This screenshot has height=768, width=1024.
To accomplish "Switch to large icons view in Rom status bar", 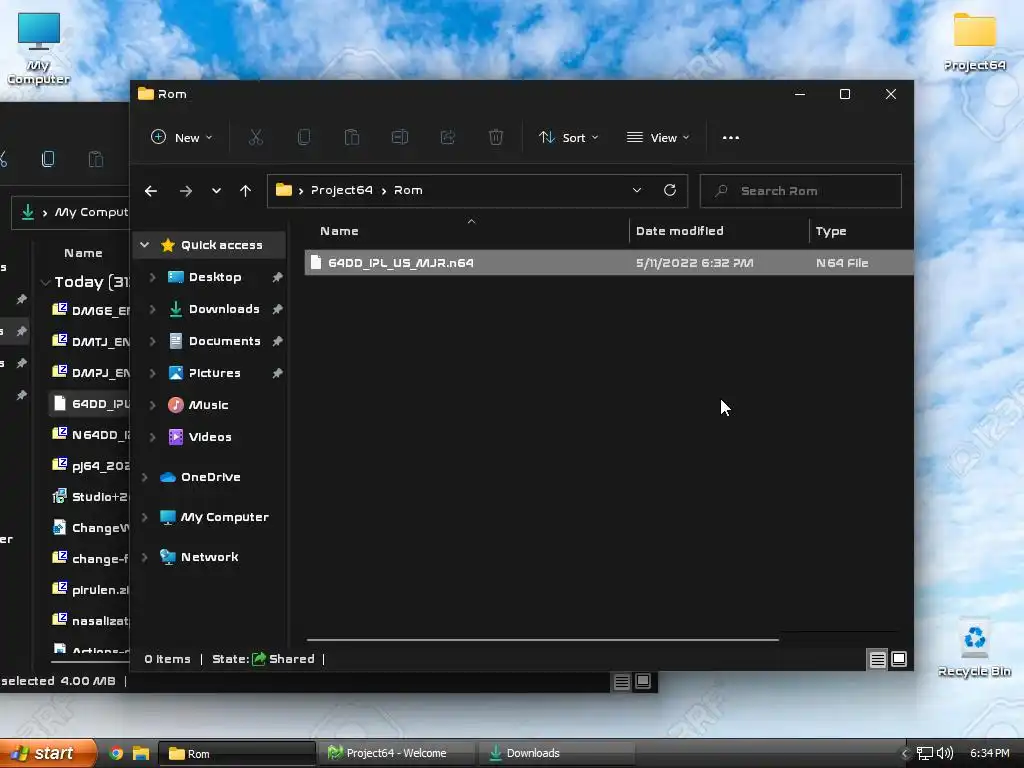I will [x=899, y=660].
